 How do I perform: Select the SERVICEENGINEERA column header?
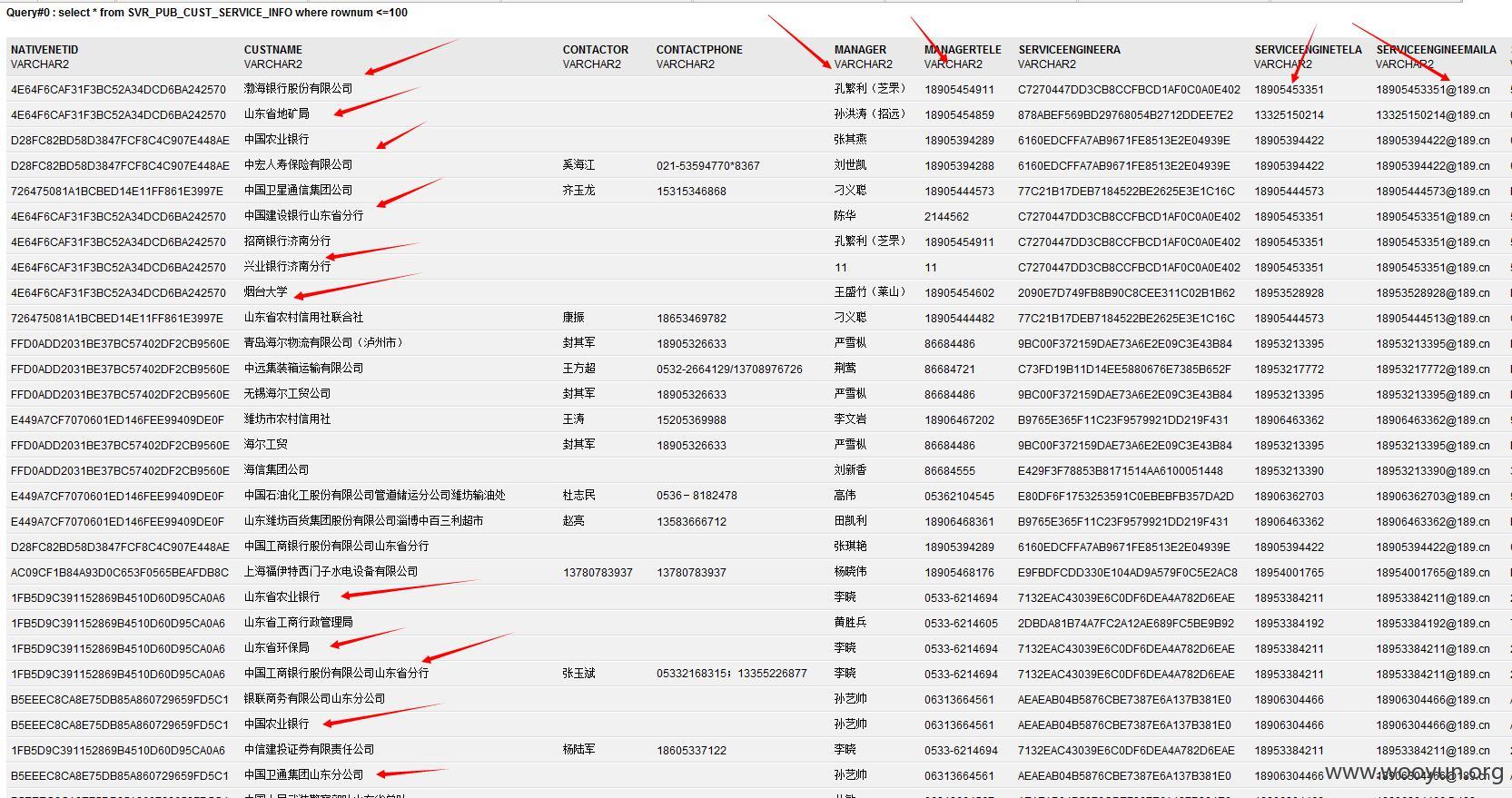coord(1069,50)
